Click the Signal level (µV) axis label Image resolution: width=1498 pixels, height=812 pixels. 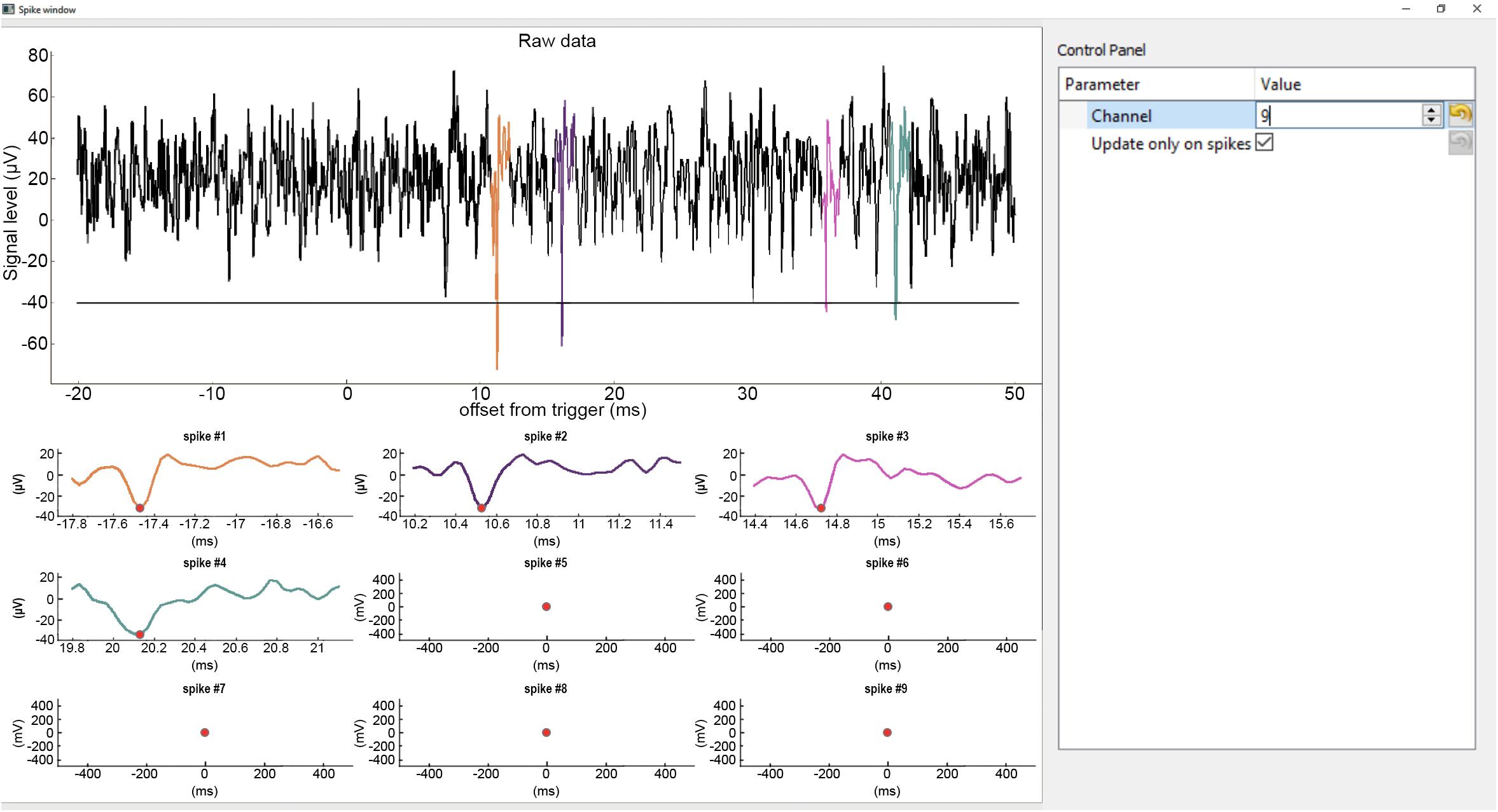[11, 213]
